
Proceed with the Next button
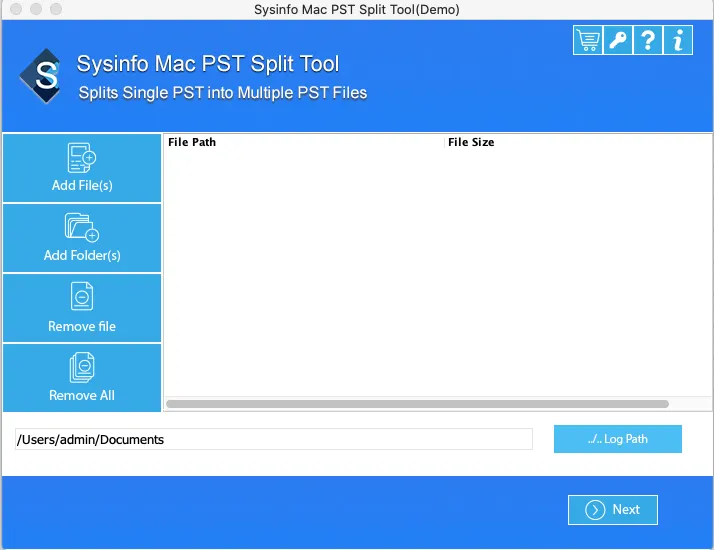[612, 509]
